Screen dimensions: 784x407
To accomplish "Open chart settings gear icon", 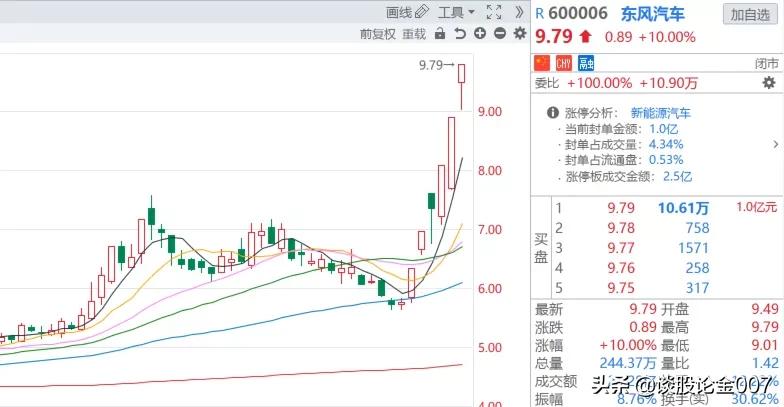I will [x=520, y=34].
